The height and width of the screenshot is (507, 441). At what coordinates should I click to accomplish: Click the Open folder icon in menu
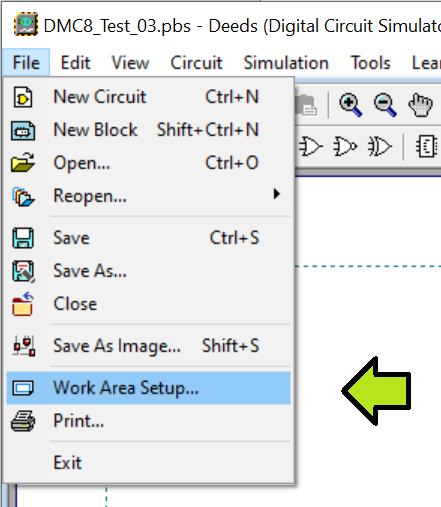pos(23,163)
